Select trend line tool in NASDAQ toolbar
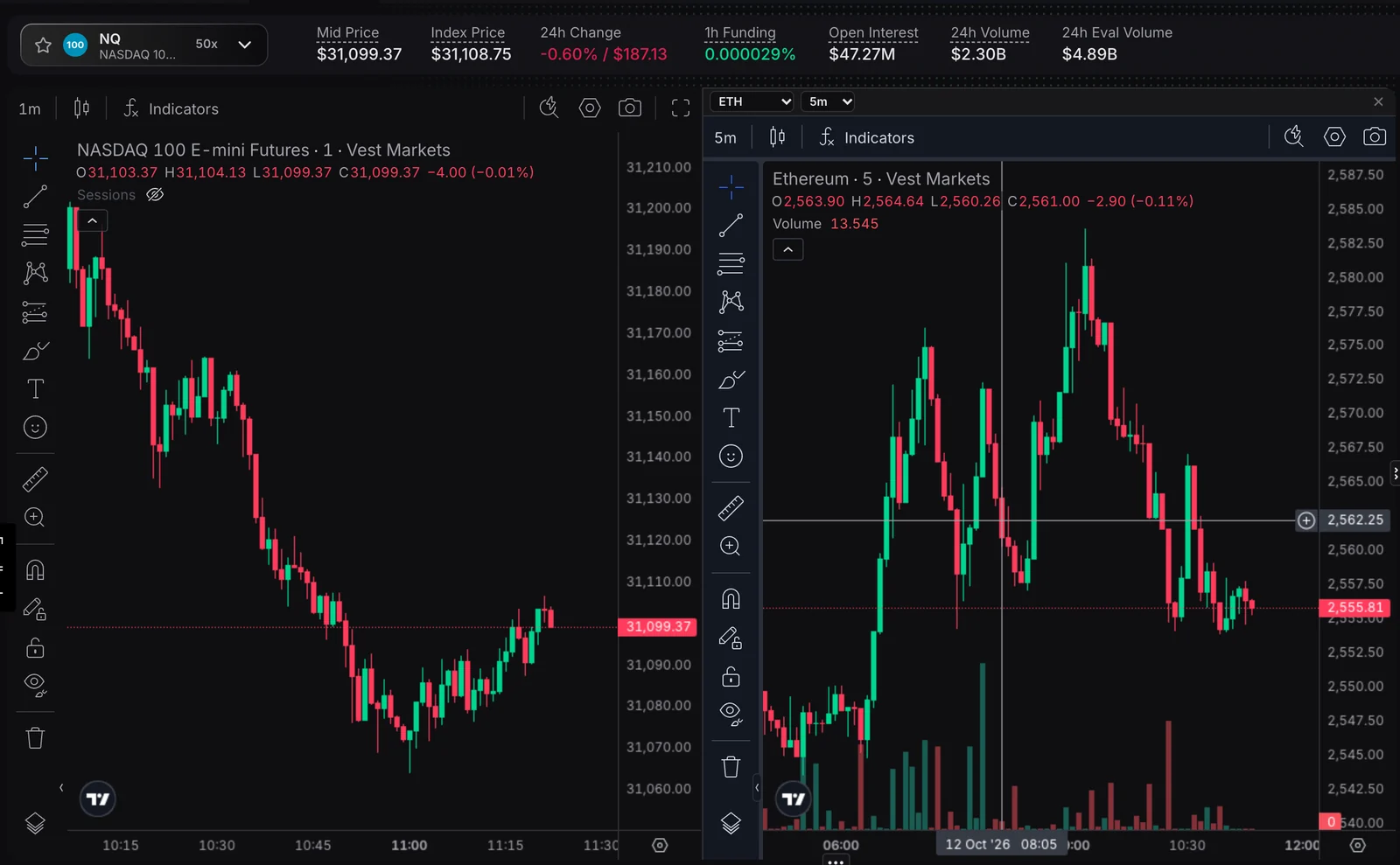The image size is (1400, 865). (35, 197)
